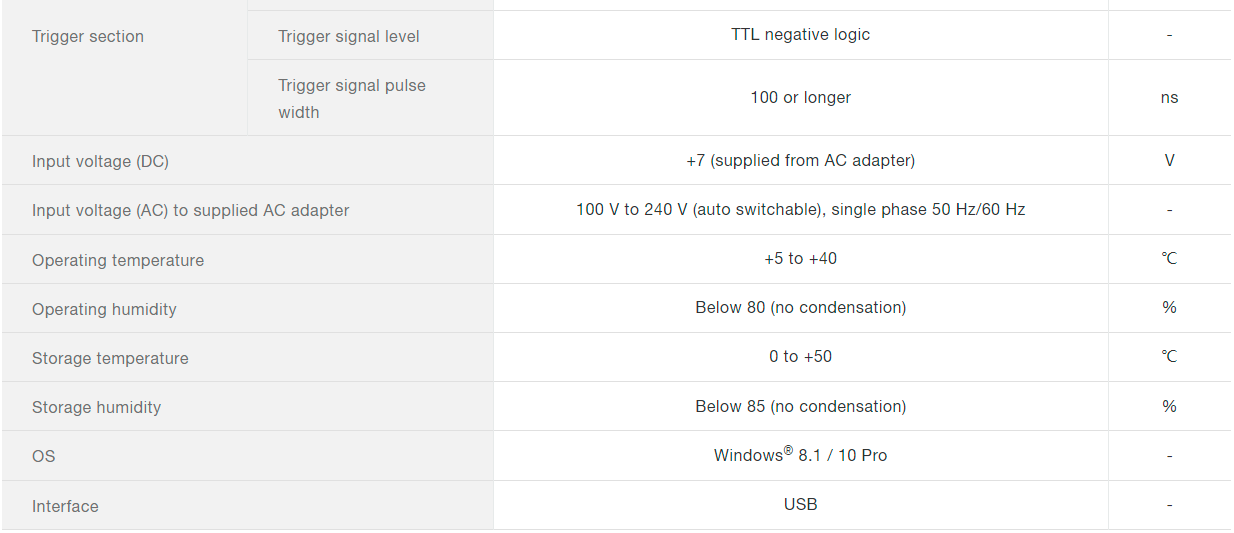1234x533 pixels.
Task: Click the "+5 to +40" value
Action: pyautogui.click(x=800, y=258)
